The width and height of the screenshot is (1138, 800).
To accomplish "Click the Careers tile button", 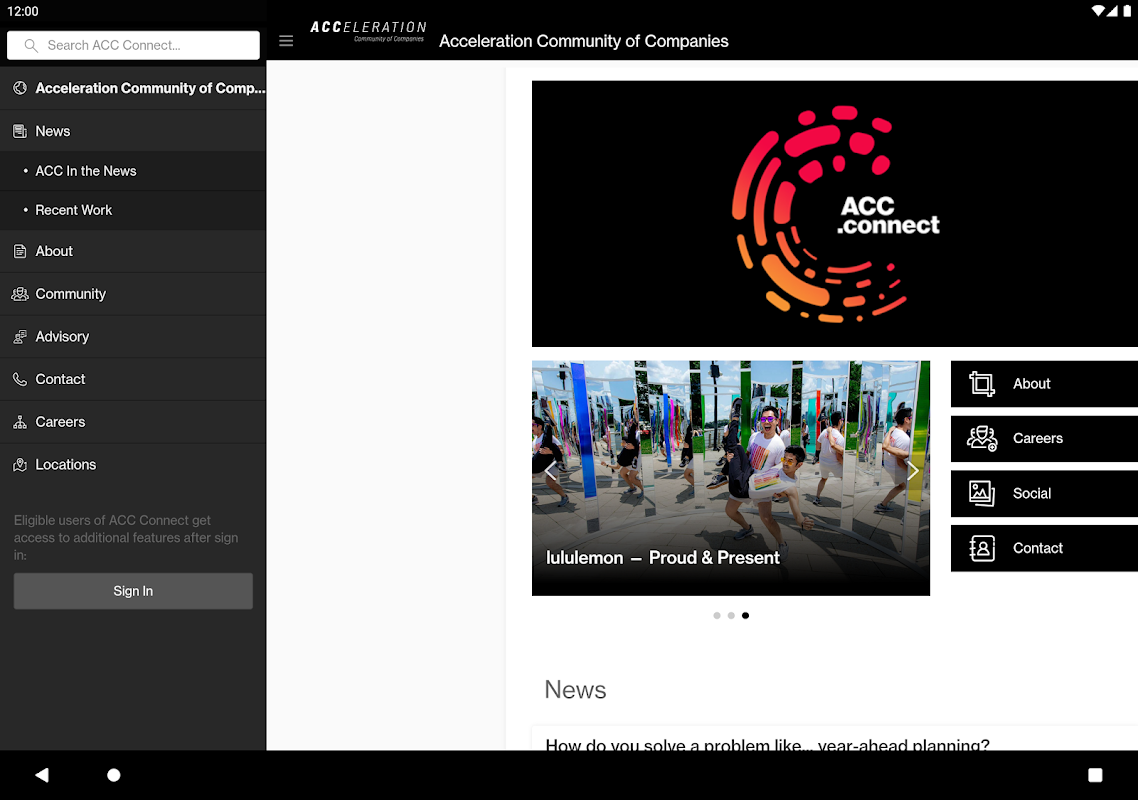I will pyautogui.click(x=1044, y=438).
